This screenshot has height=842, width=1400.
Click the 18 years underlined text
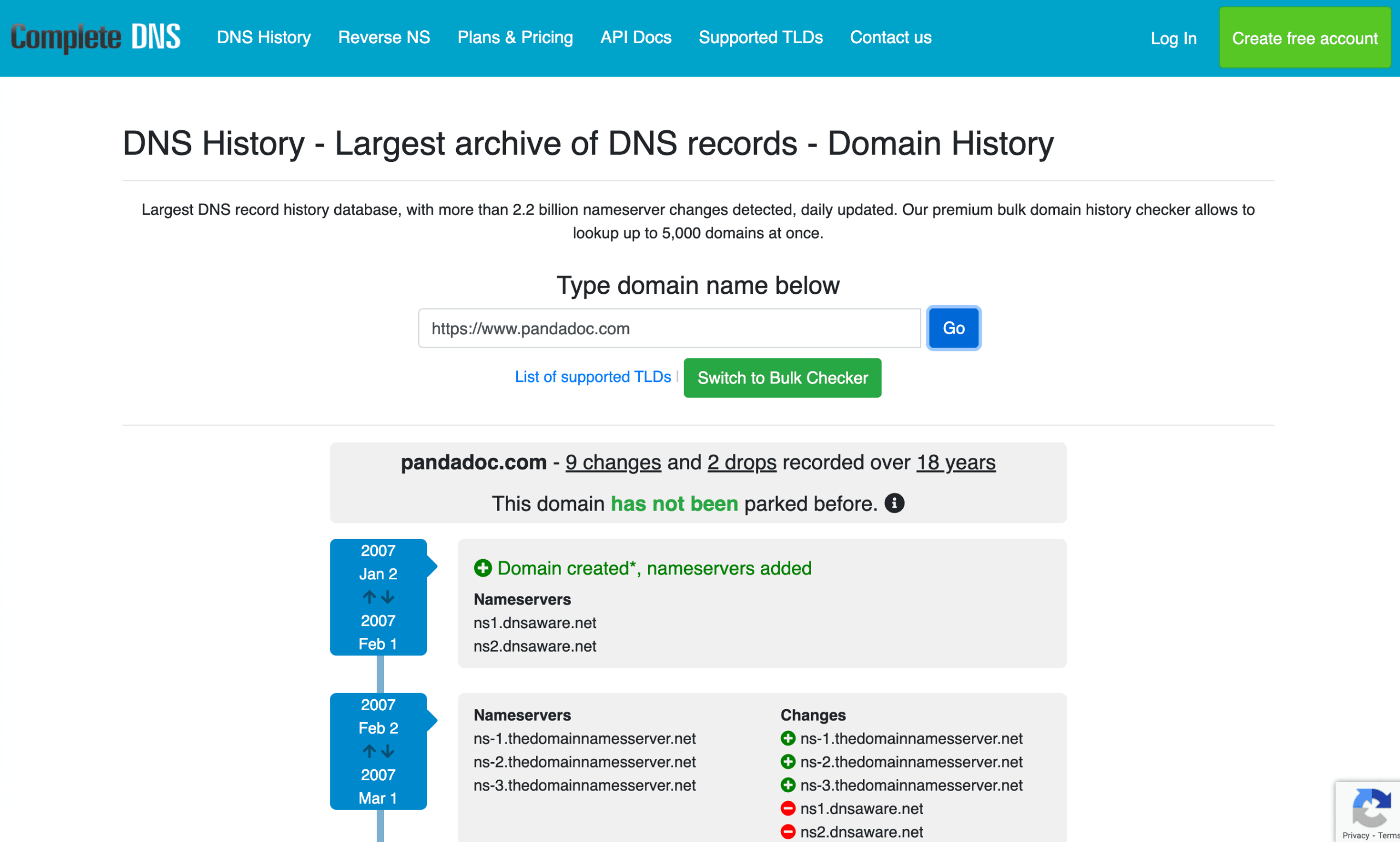(955, 462)
